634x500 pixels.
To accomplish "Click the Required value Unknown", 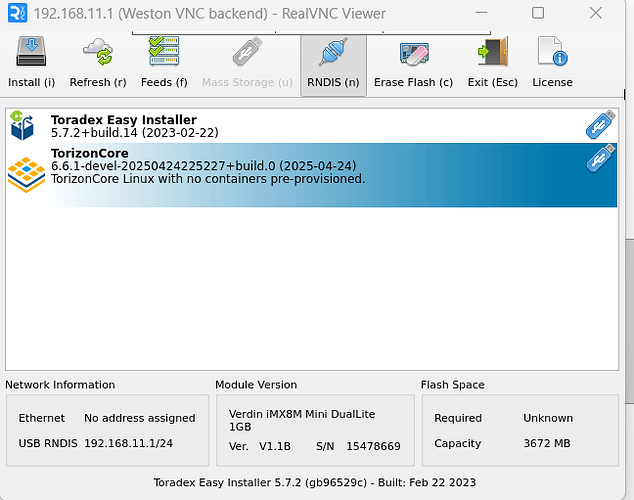I will point(548,418).
